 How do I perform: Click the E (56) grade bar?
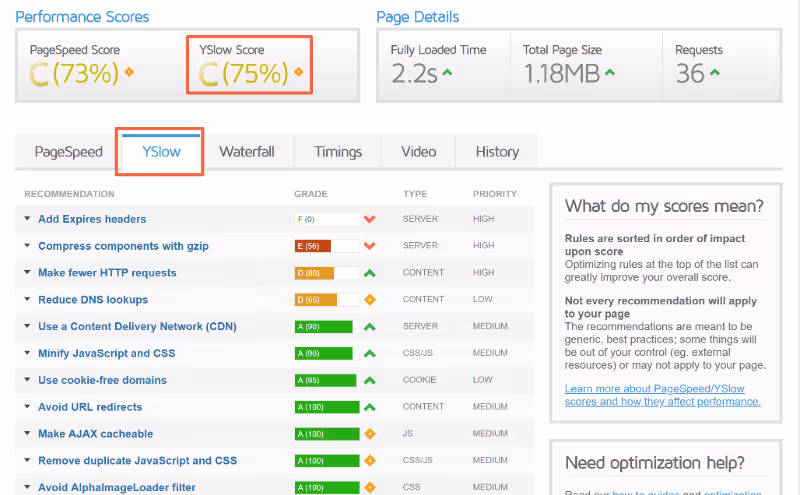pos(327,246)
